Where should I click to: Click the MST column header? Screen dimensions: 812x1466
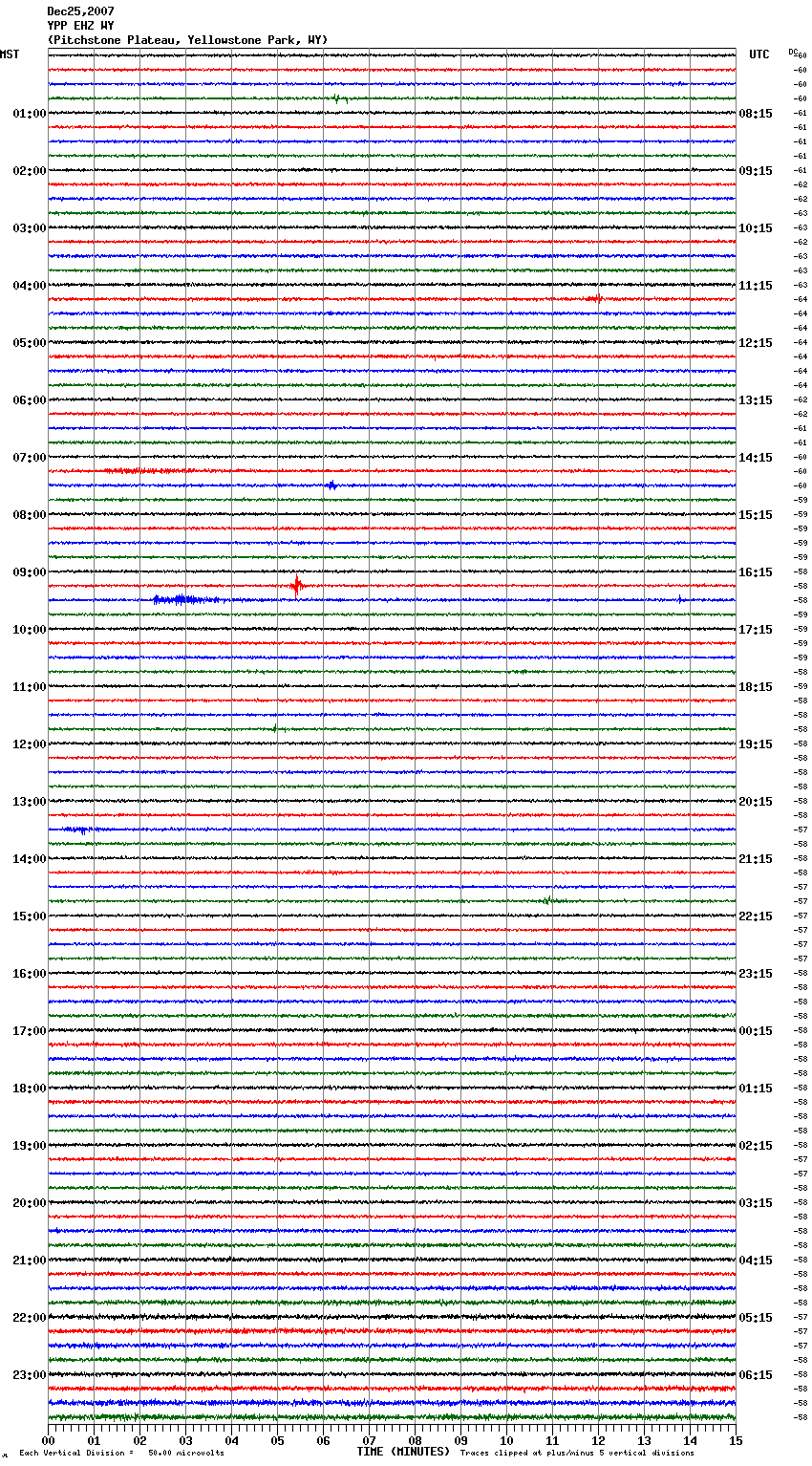click(10, 54)
